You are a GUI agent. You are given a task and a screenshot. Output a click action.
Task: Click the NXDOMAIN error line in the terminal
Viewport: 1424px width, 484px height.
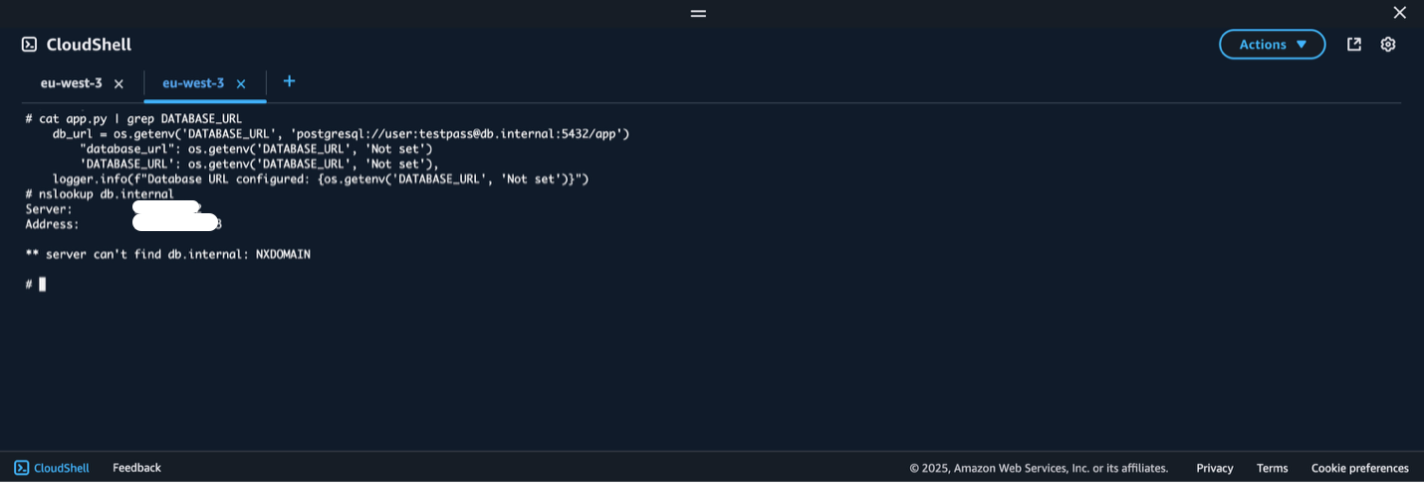click(168, 255)
